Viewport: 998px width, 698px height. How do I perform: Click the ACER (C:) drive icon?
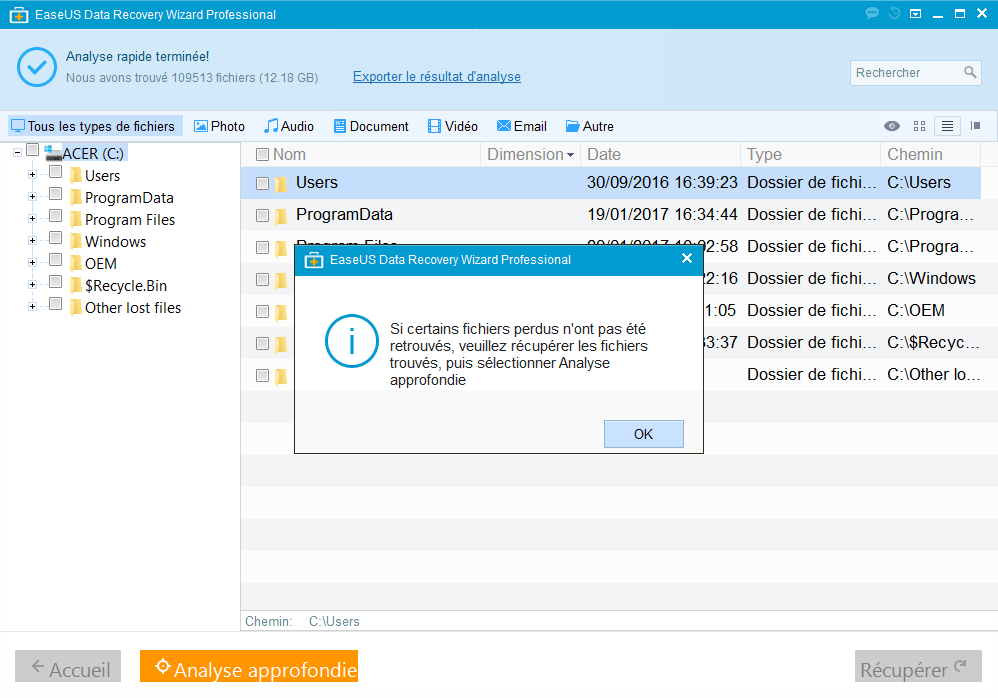pyautogui.click(x=52, y=153)
